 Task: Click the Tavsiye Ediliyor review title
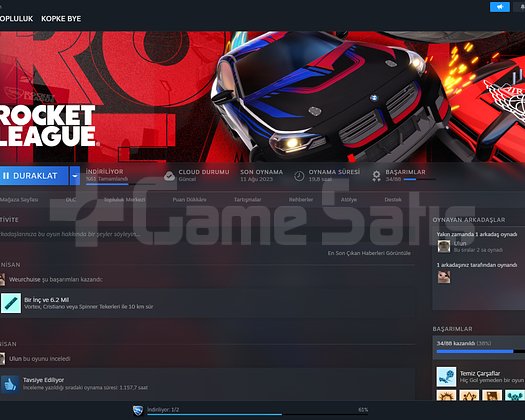pyautogui.click(x=44, y=380)
